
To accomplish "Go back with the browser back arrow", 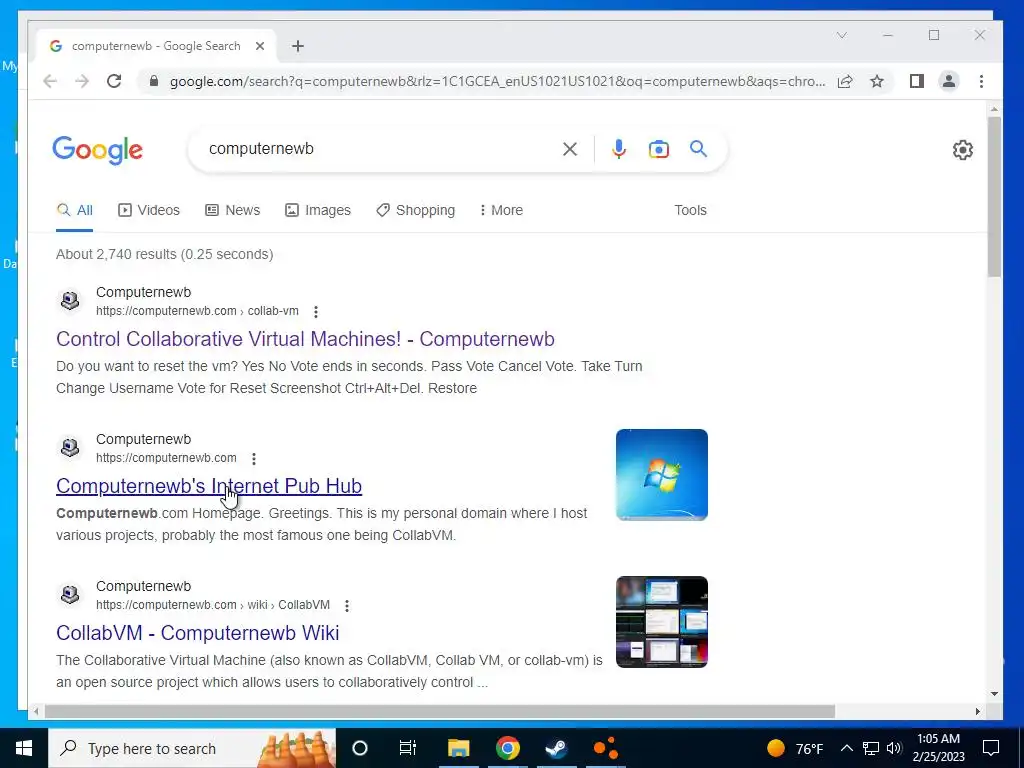I will (x=50, y=81).
